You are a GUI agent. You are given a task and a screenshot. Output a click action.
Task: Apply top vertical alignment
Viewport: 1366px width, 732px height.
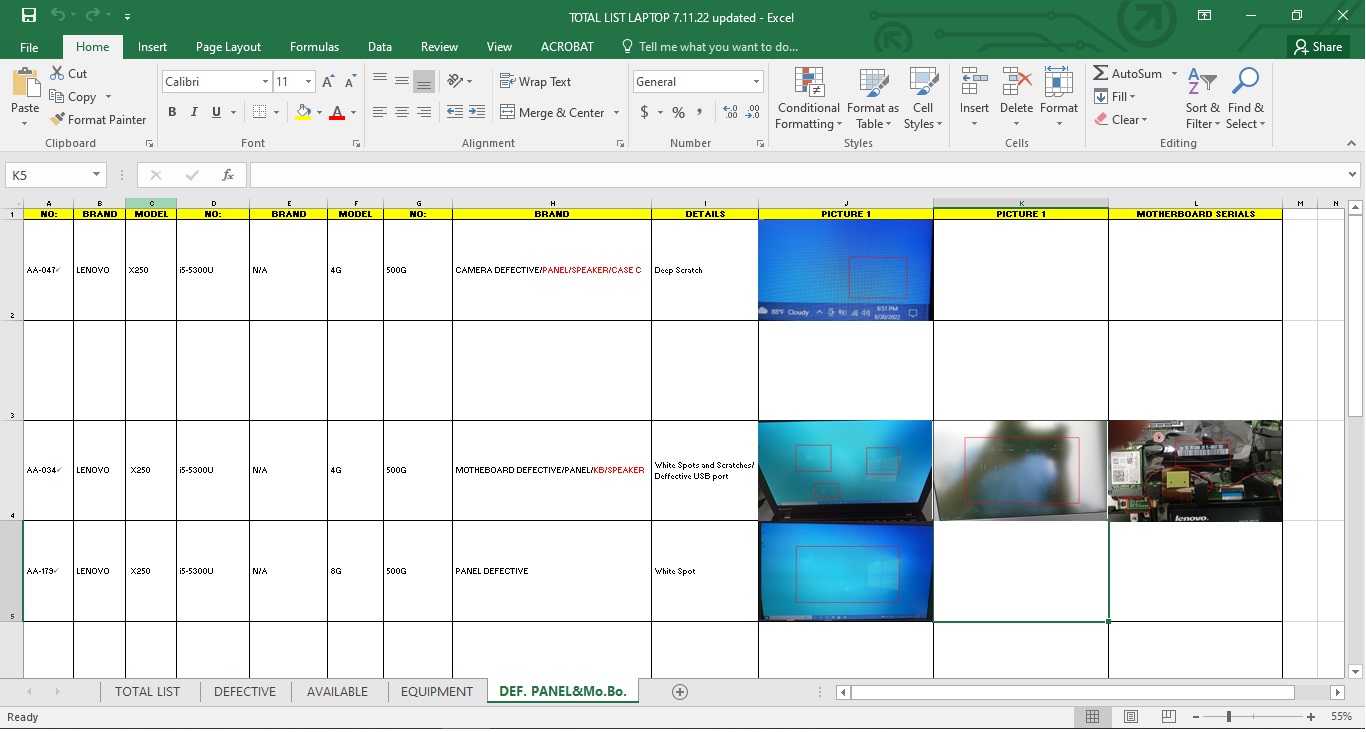[380, 81]
